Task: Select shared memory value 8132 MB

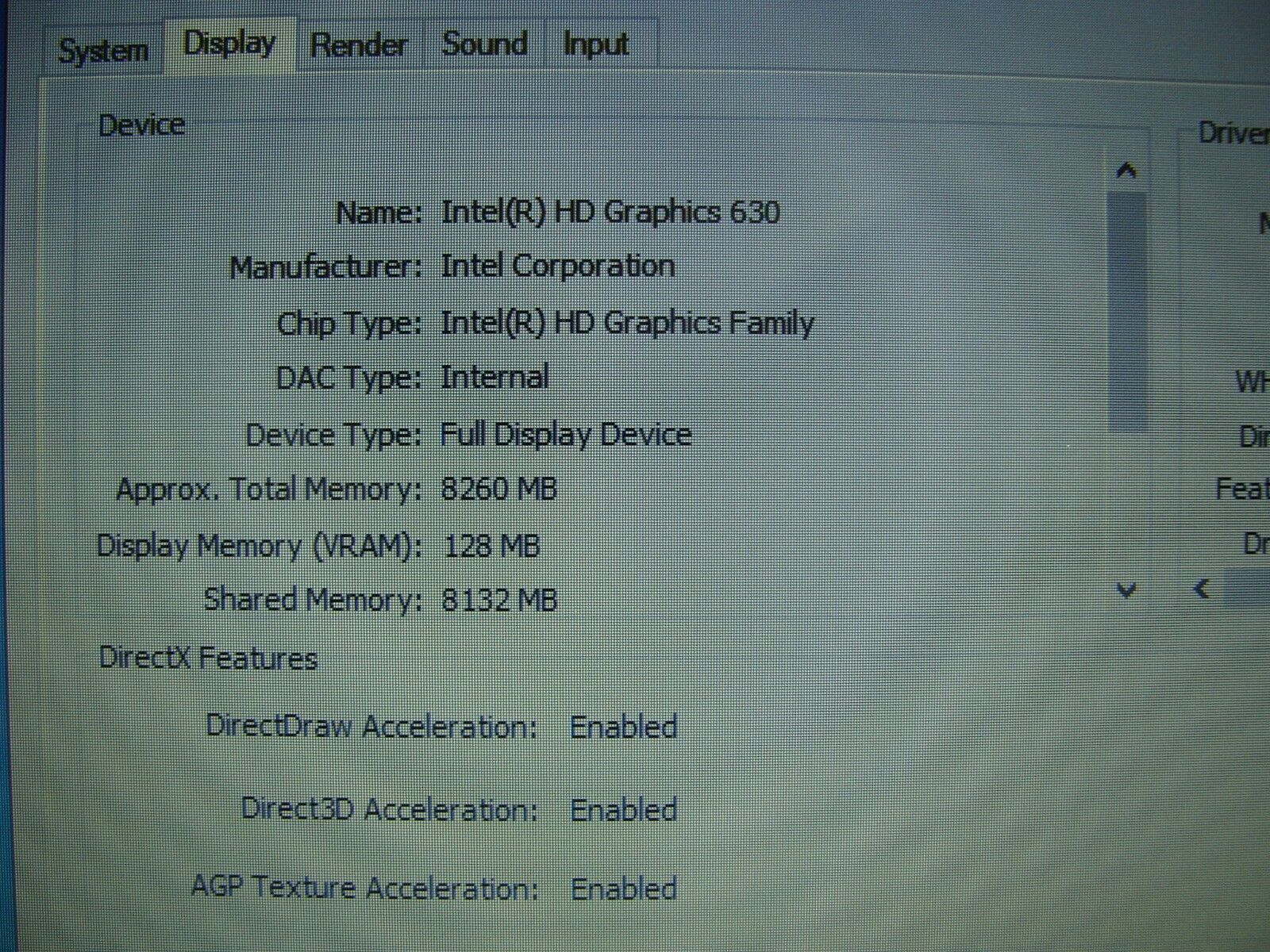Action: [498, 600]
